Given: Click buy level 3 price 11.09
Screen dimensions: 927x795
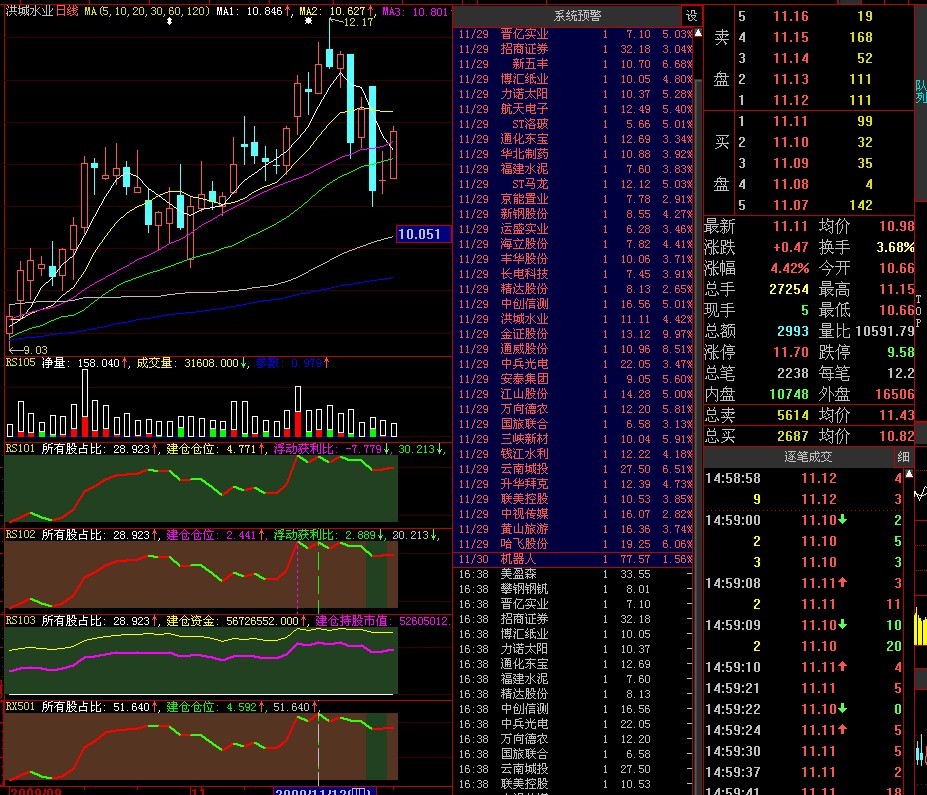Looking at the screenshot, I should [790, 163].
